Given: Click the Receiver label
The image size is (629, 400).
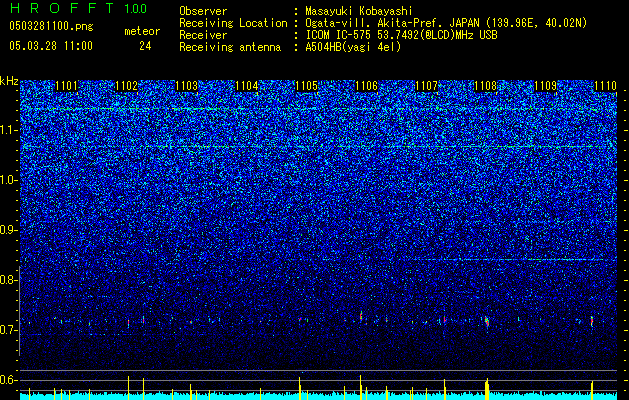Looking at the screenshot, I should (x=203, y=35).
